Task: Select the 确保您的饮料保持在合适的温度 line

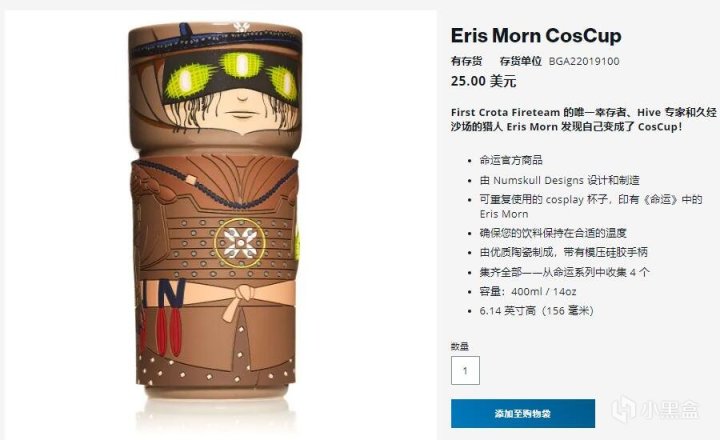Action: (553, 233)
